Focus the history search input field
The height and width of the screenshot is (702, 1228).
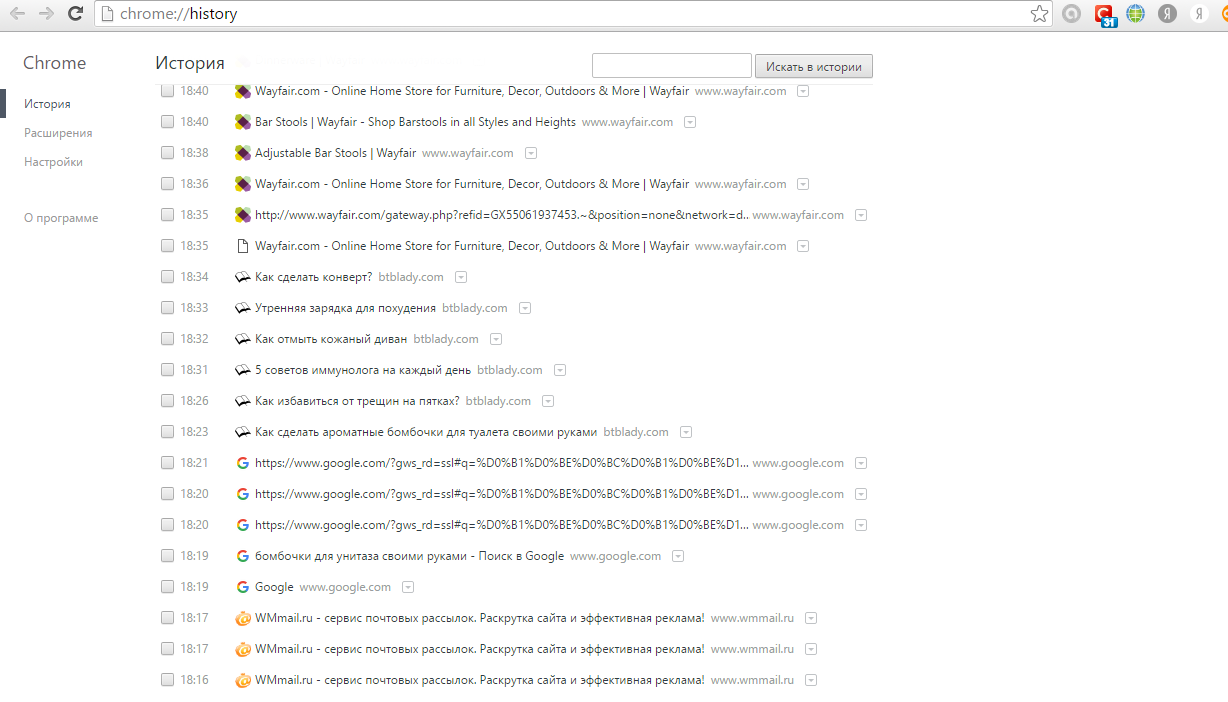pos(672,66)
